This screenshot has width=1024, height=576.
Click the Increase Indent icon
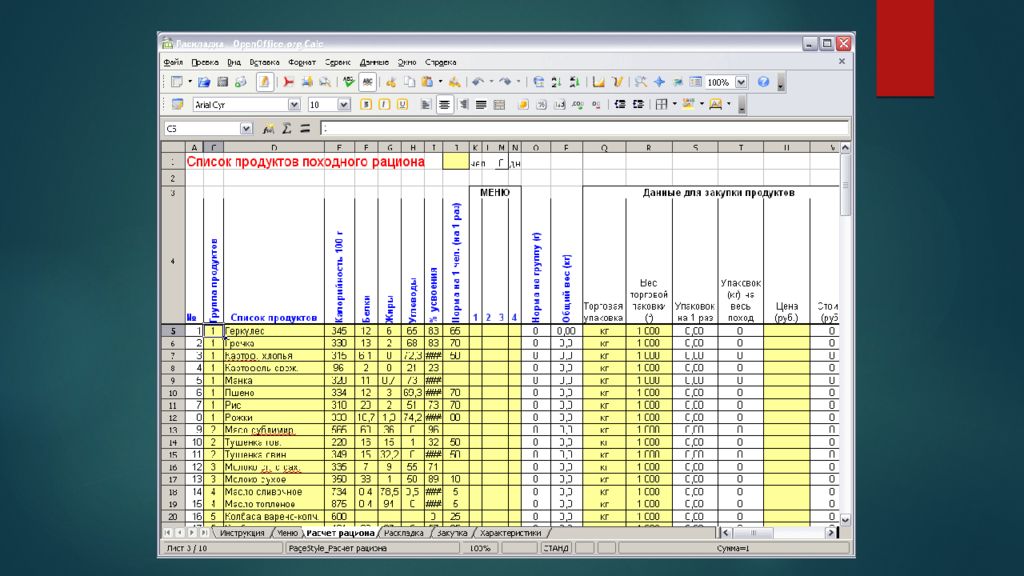pyautogui.click(x=638, y=104)
